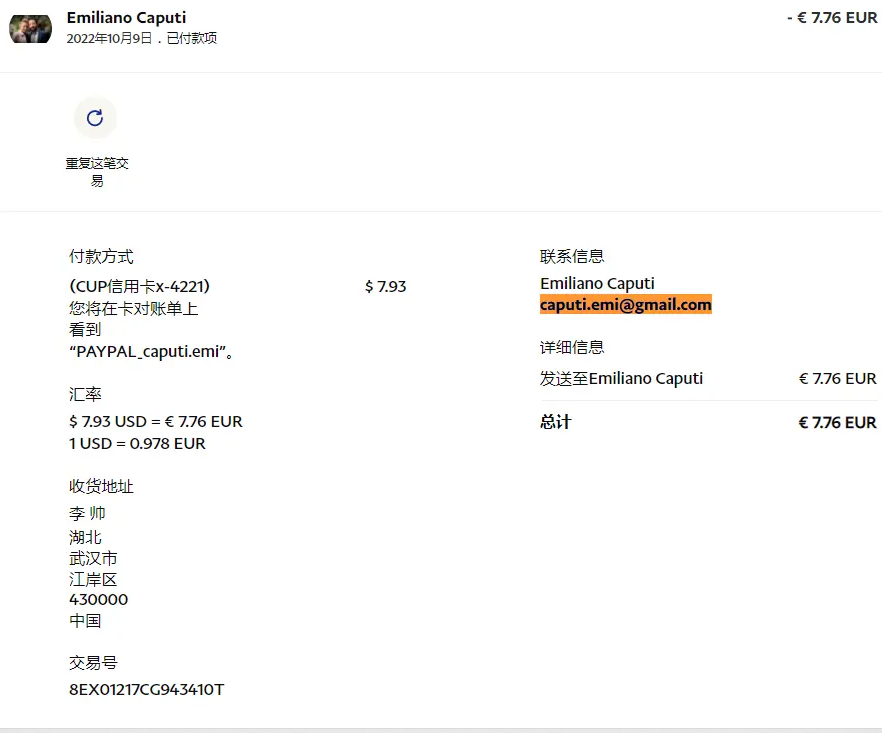
Task: Click the district 江岸区
Action: pos(93,579)
